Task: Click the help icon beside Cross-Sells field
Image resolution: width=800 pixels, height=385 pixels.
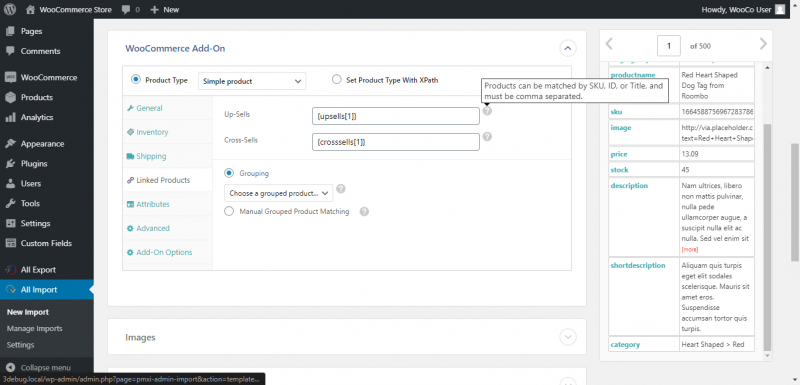Action: point(487,137)
